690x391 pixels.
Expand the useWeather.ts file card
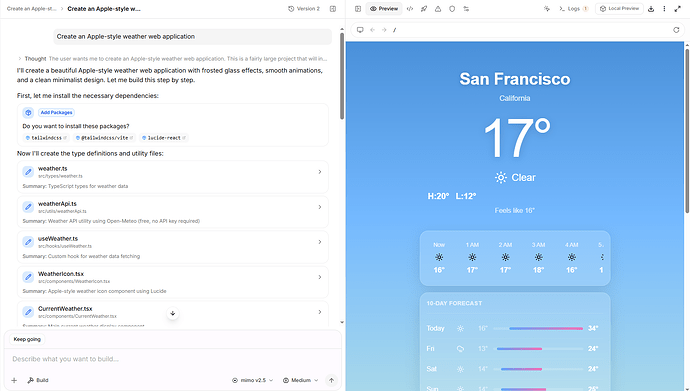click(x=320, y=242)
